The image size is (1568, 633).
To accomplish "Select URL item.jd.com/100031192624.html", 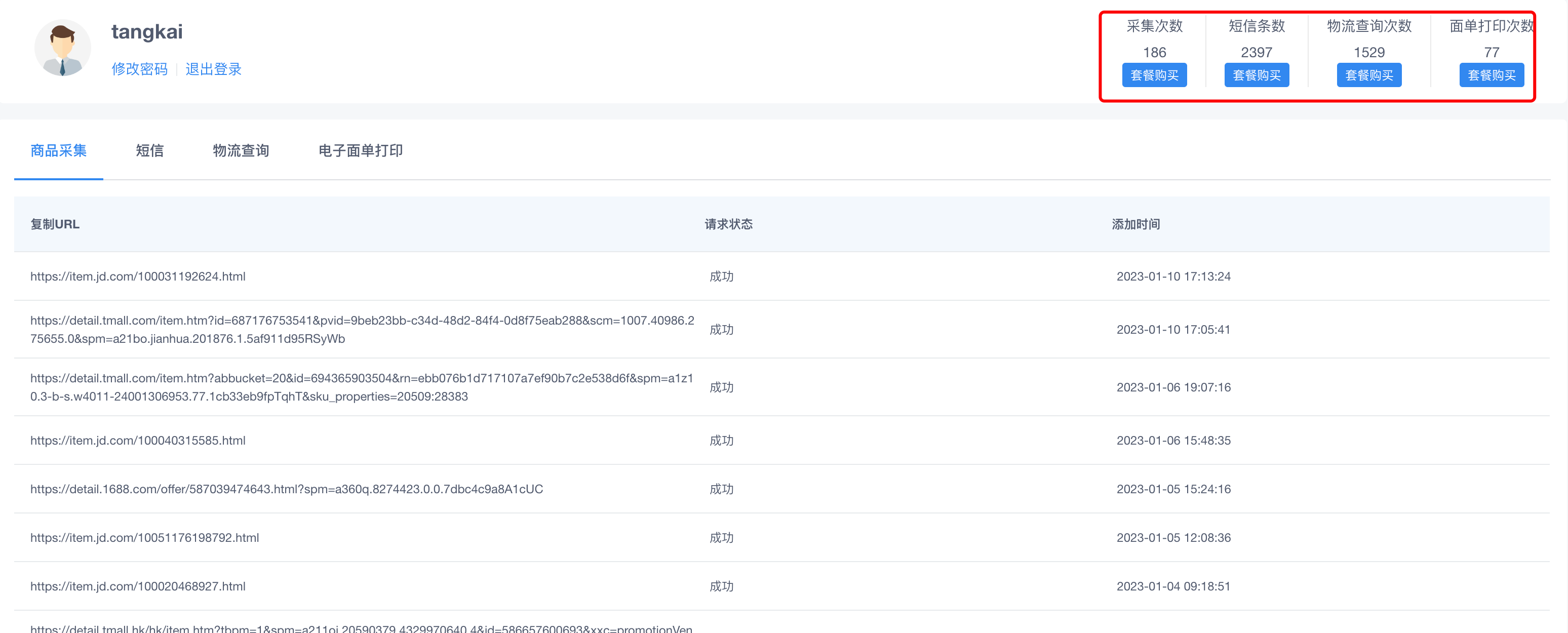I will 138,276.
